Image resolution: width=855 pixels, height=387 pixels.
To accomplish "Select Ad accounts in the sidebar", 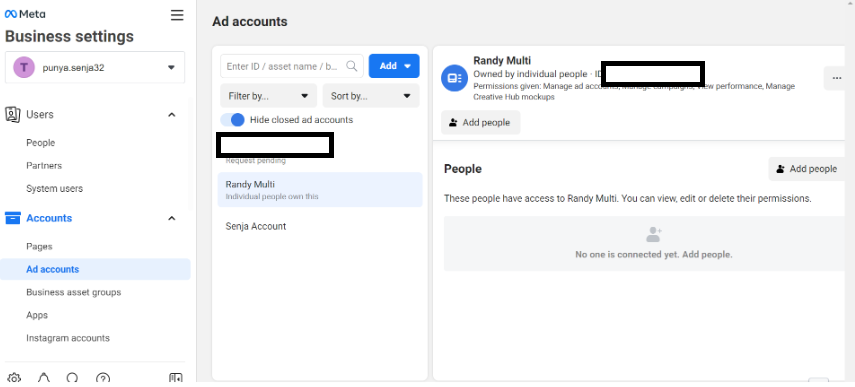I will [95, 269].
